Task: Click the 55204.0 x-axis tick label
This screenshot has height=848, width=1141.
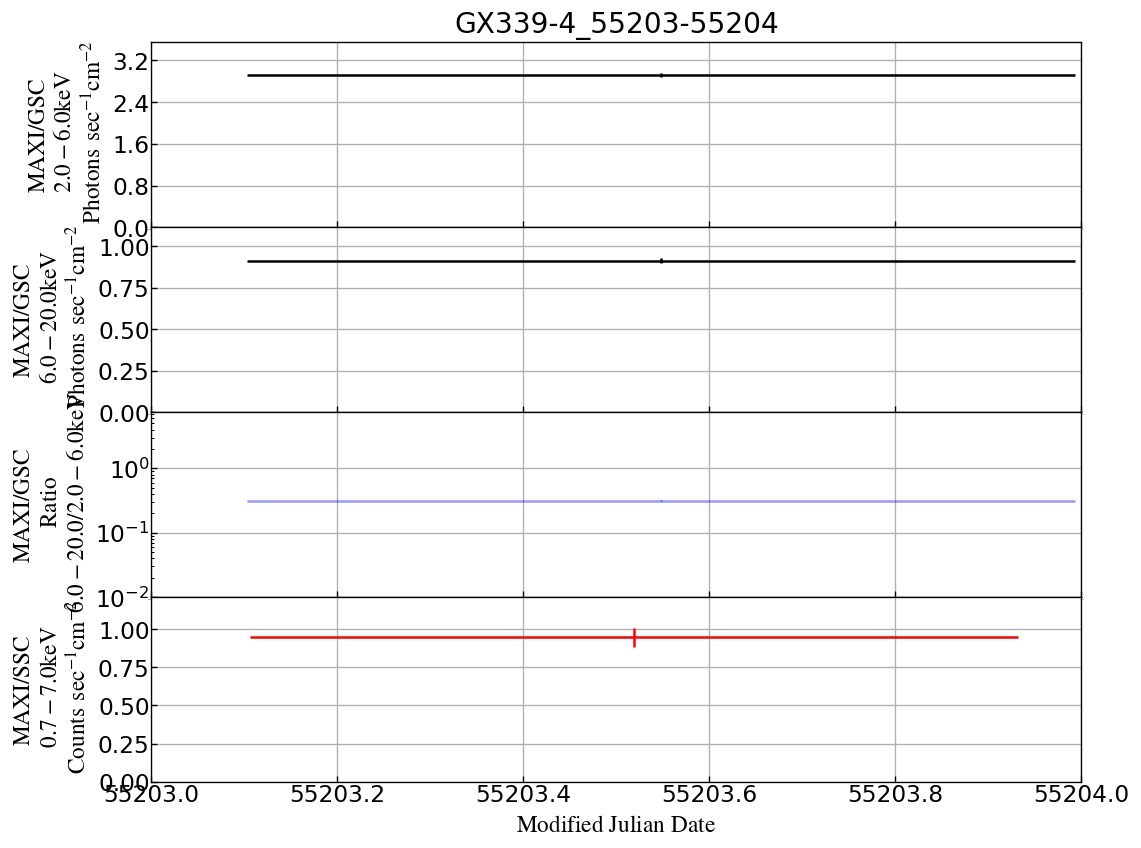Action: [x=1081, y=793]
